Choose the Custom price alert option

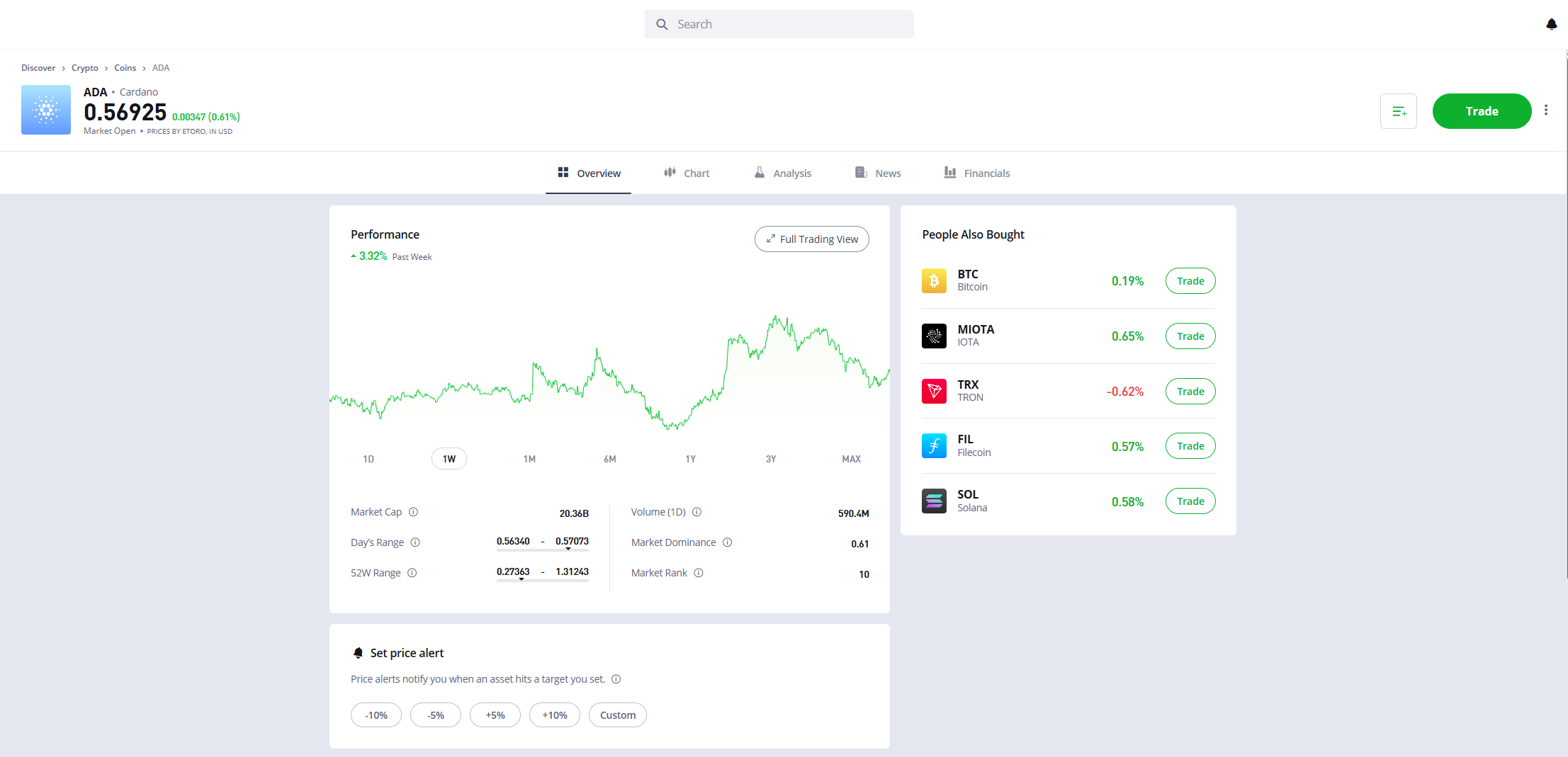click(x=618, y=715)
